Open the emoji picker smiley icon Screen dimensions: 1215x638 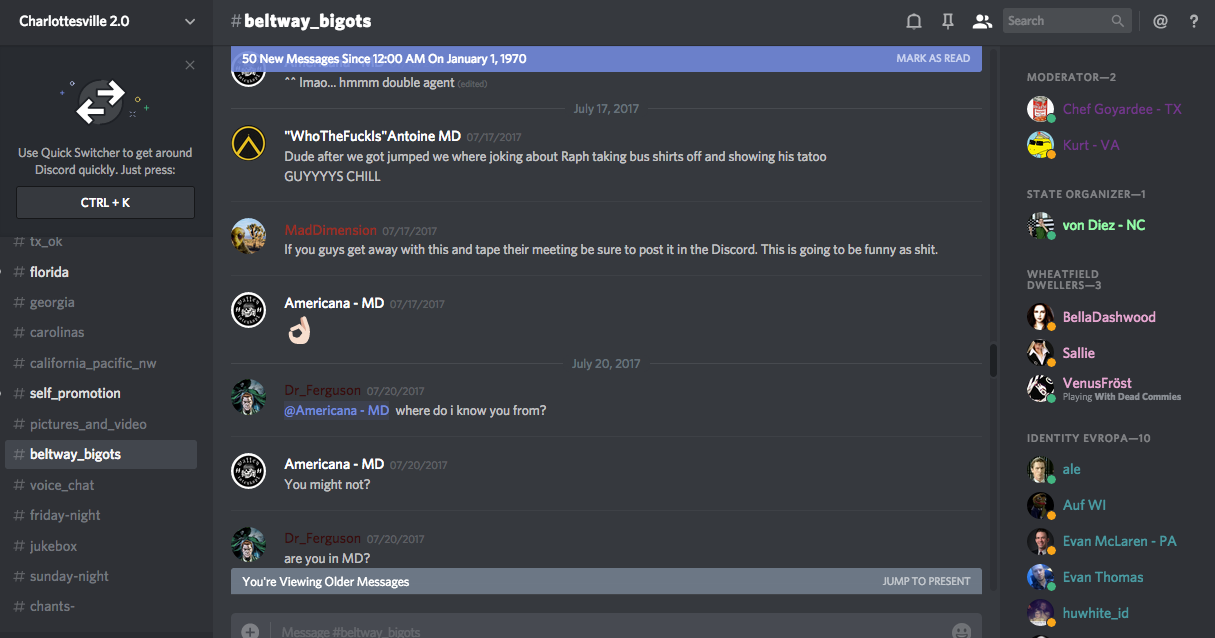point(961,631)
